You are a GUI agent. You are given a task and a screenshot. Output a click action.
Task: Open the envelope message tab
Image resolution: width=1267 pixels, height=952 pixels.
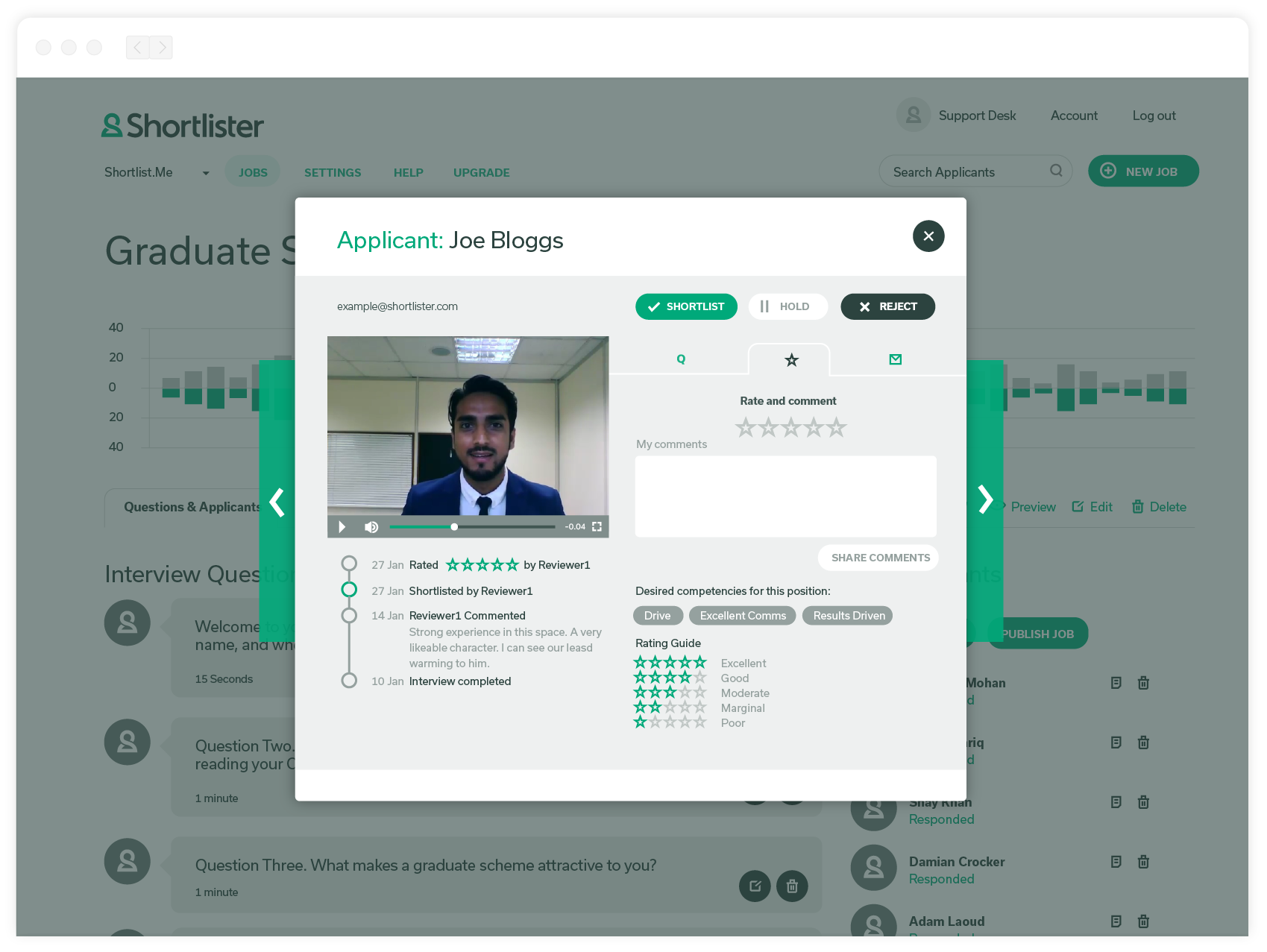896,359
